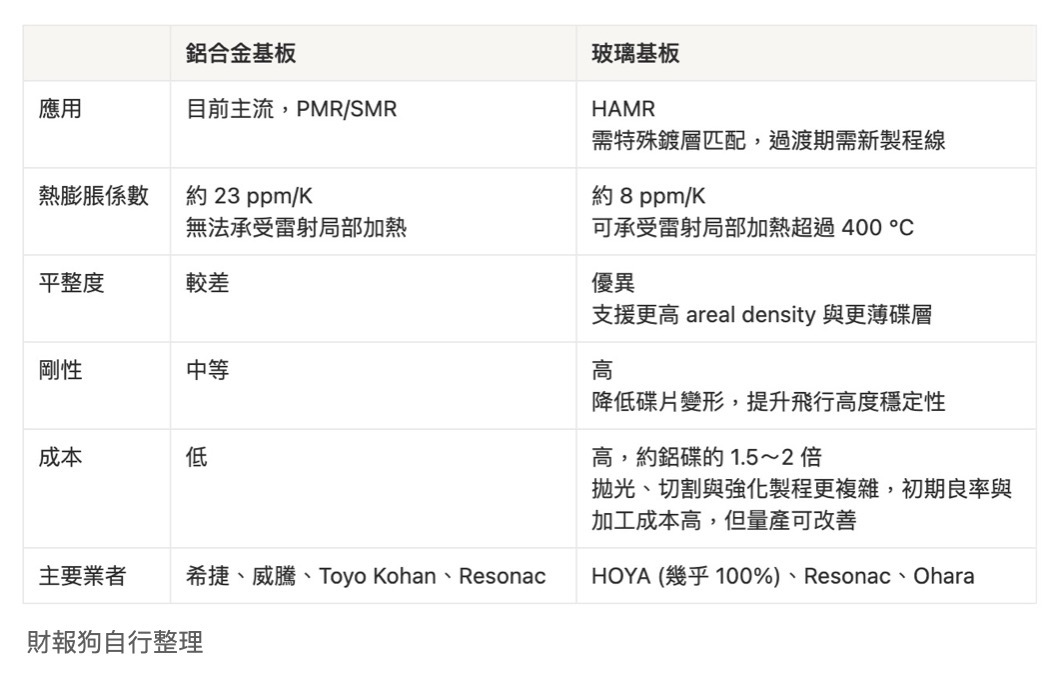The image size is (1060, 682).
Task: Click the 主要業者 row label
Action: coord(82,576)
